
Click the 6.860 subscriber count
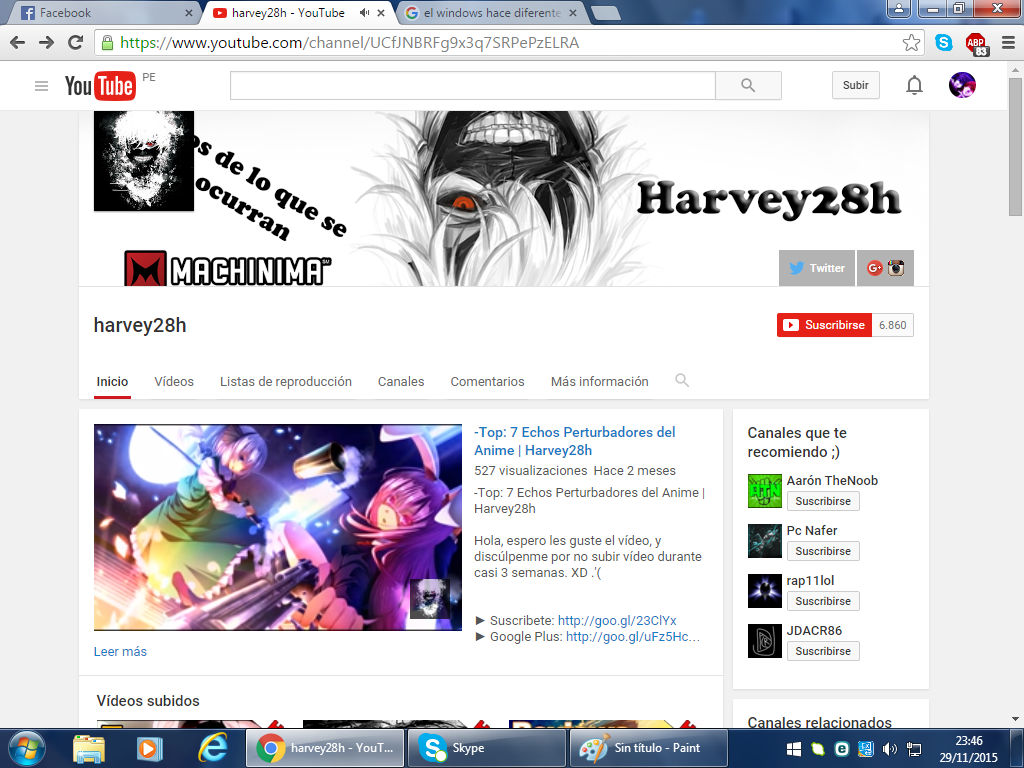pyautogui.click(x=893, y=325)
